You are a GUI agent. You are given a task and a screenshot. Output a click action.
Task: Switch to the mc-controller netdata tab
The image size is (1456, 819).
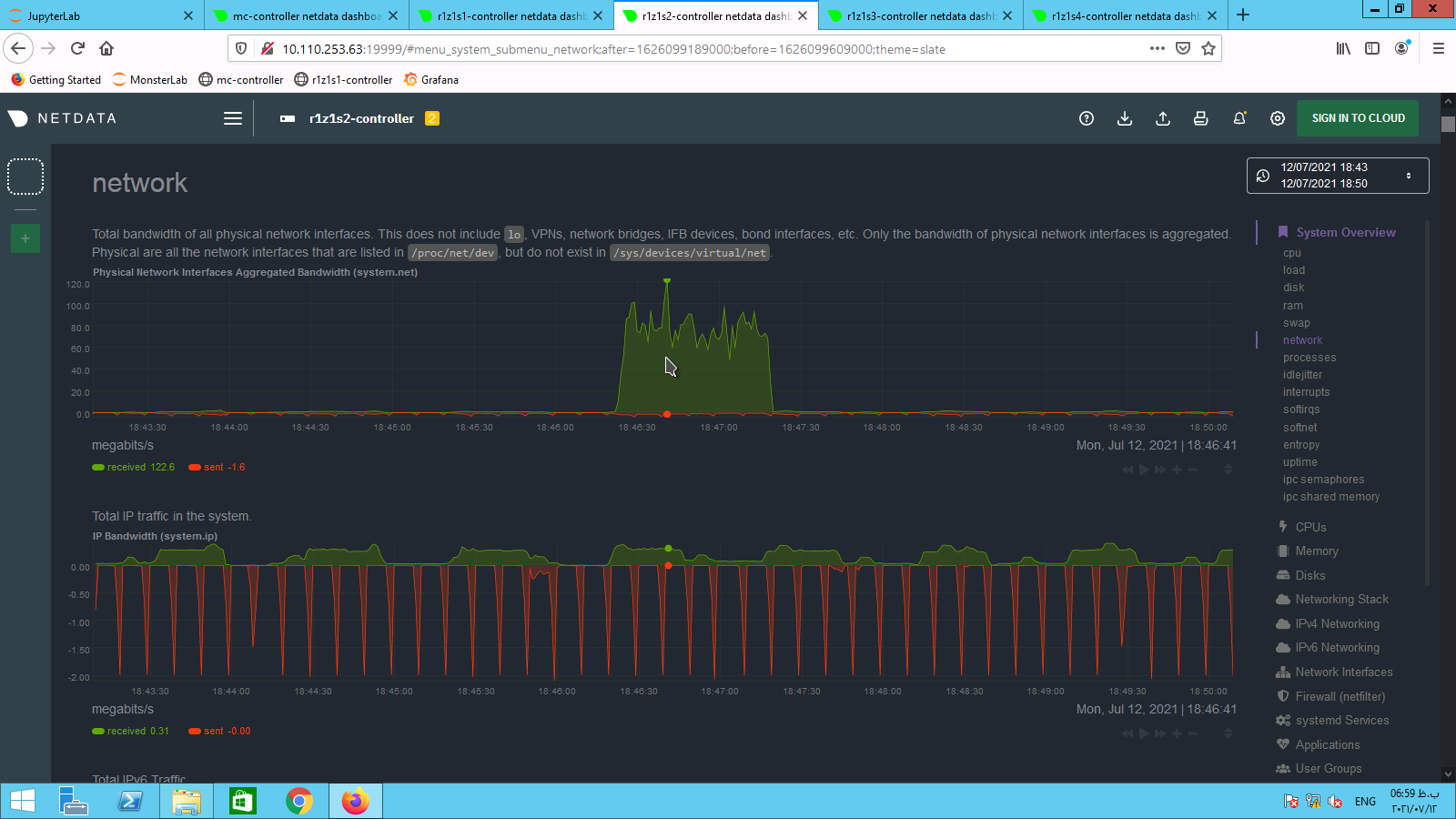[306, 15]
